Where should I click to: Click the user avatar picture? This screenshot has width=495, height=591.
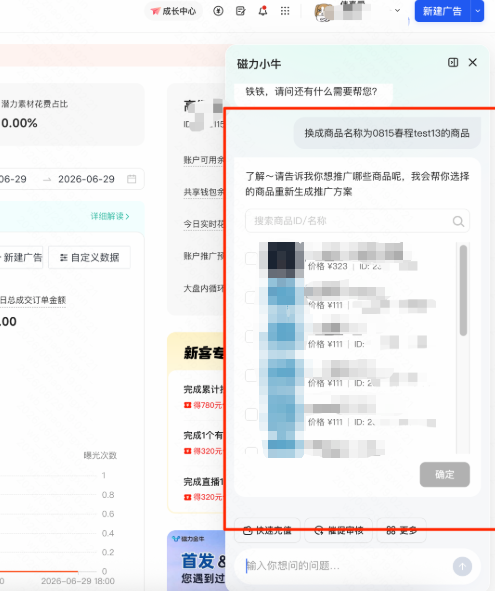323,12
